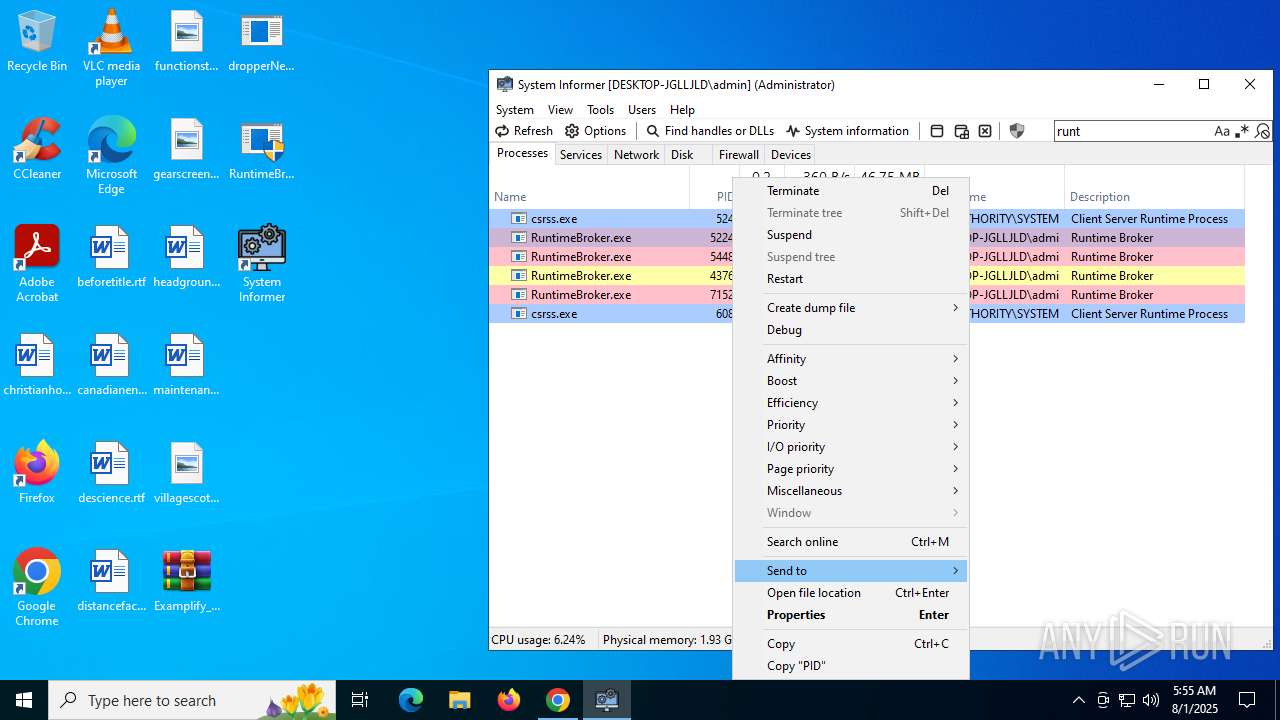Expand Create dump file submenu
The width and height of the screenshot is (1280, 720).
coord(851,308)
